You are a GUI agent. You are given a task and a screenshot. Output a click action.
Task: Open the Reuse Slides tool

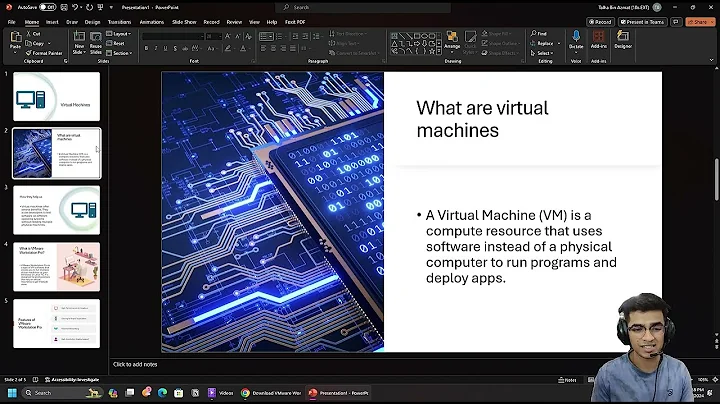tap(96, 43)
